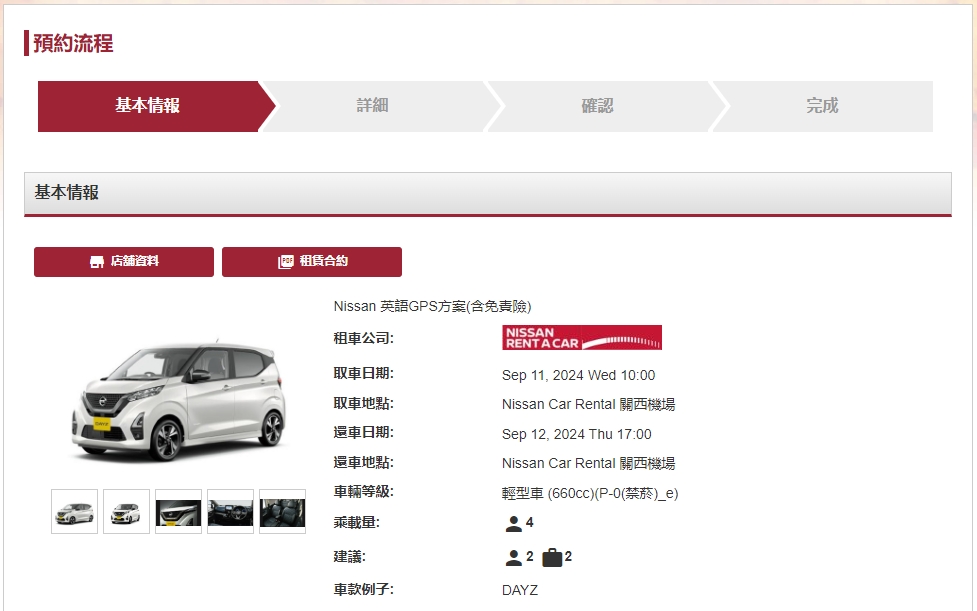Click pickup location Nissan Car Rental 關西機場
This screenshot has width=977, height=611.
tap(588, 405)
